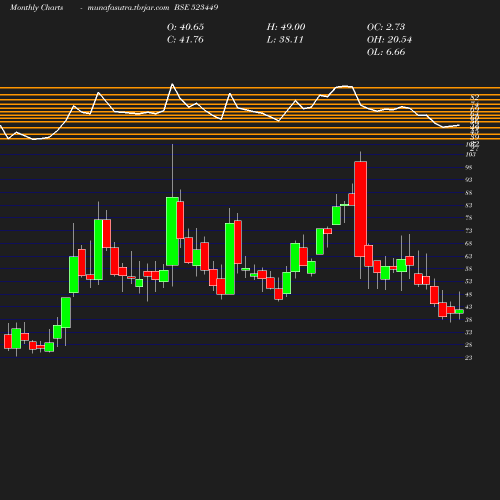Screen dimensions: 500x500
Task: Click the 43 price axis label
Action: (469, 307)
